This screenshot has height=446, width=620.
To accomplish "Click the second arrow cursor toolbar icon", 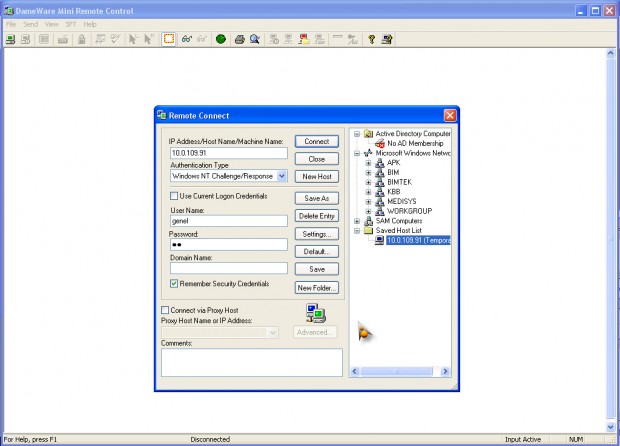I will click(148, 39).
